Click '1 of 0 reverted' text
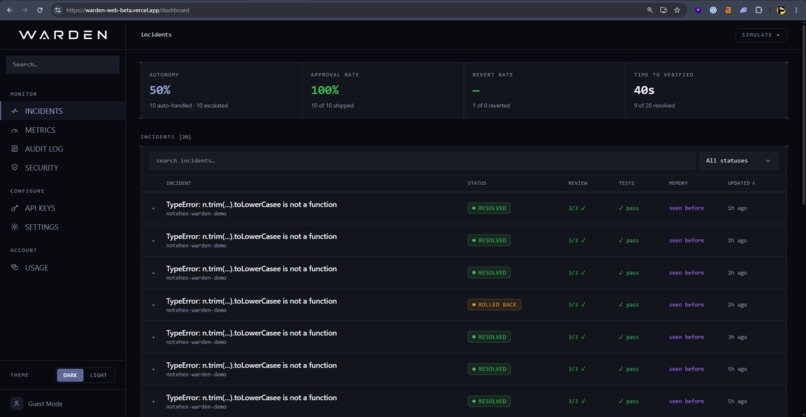This screenshot has width=806, height=417. point(491,105)
